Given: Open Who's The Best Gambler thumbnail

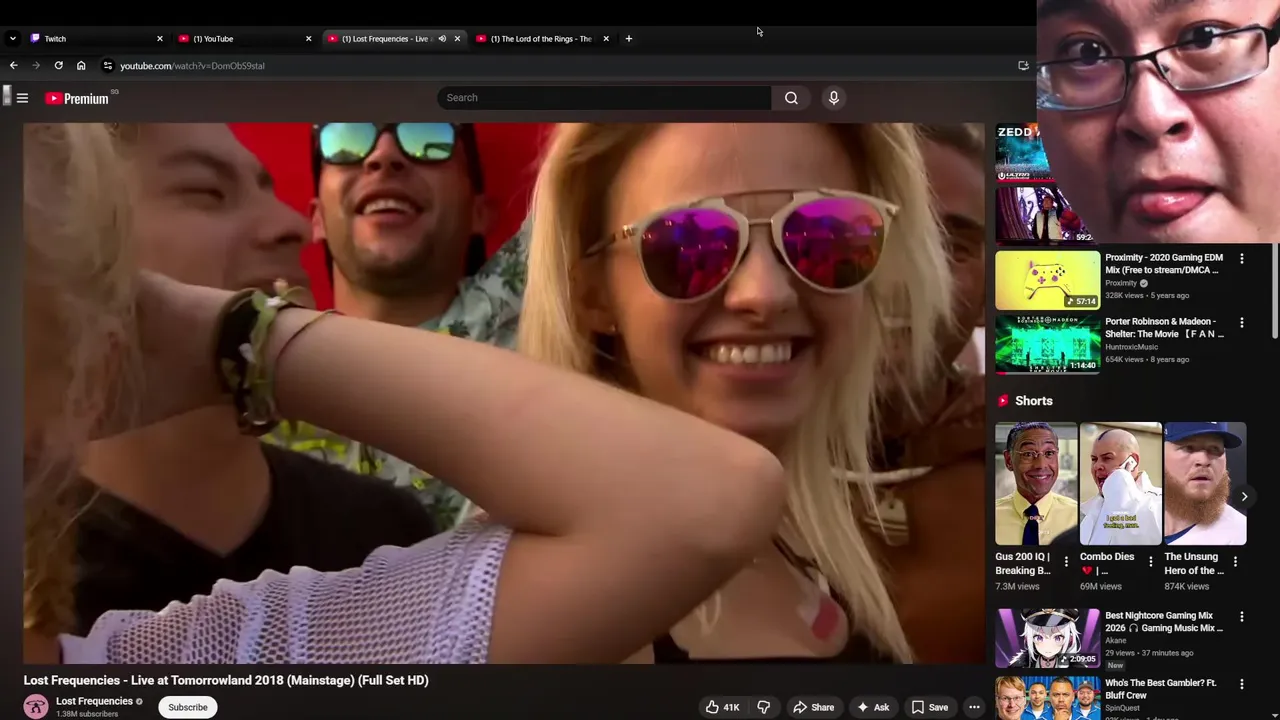Looking at the screenshot, I should click(x=1047, y=698).
